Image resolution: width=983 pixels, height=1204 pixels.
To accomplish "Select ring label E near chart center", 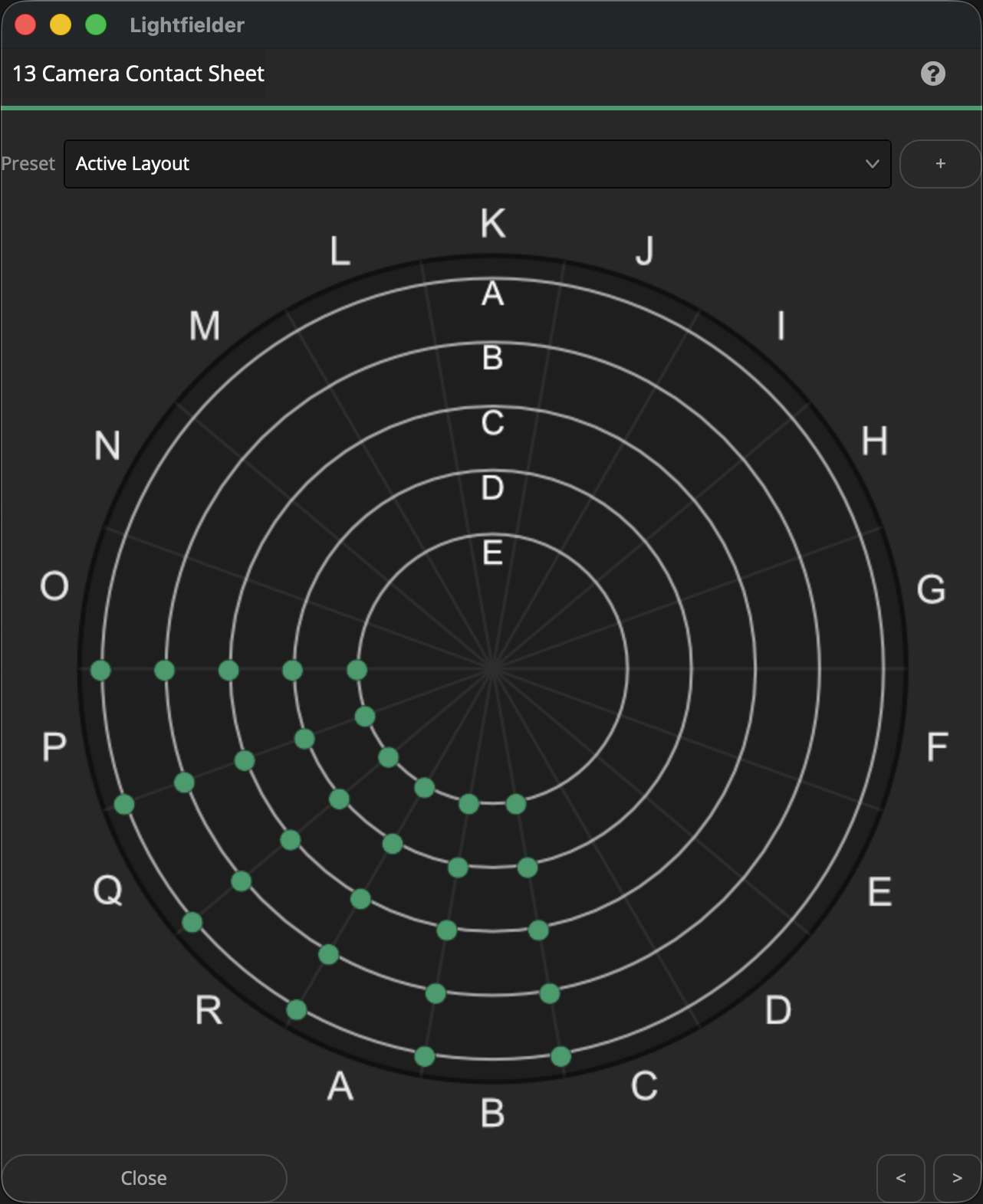I will click(492, 553).
